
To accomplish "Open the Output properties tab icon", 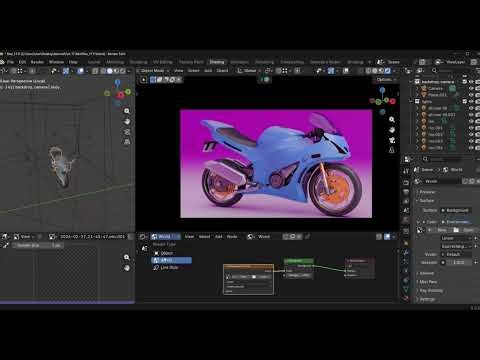I will point(406,192).
